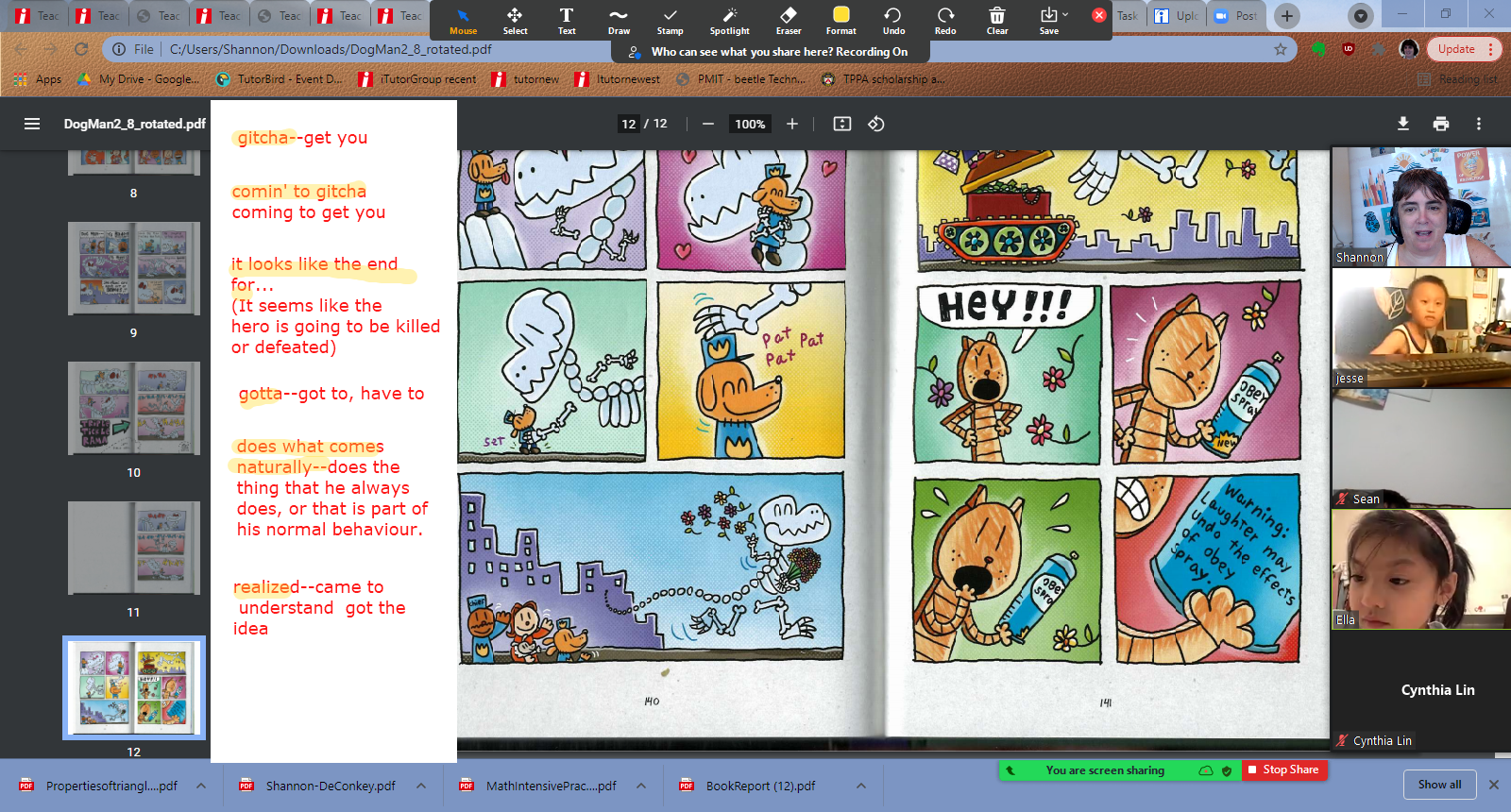Bookmark this page with star icon
Screen dimensions: 1511x812
pos(1281,49)
